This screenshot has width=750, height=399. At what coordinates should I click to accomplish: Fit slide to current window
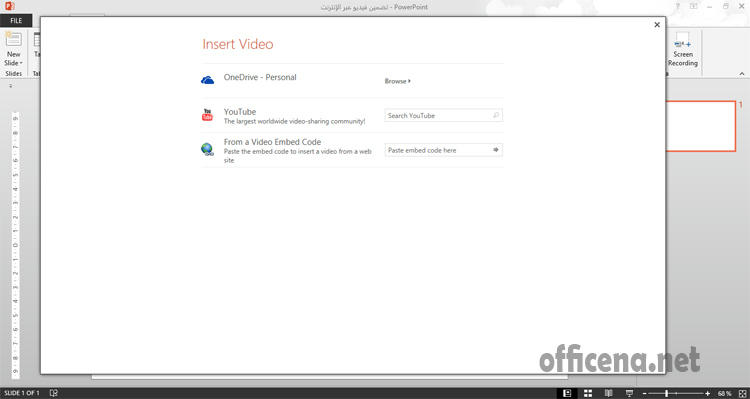point(742,393)
